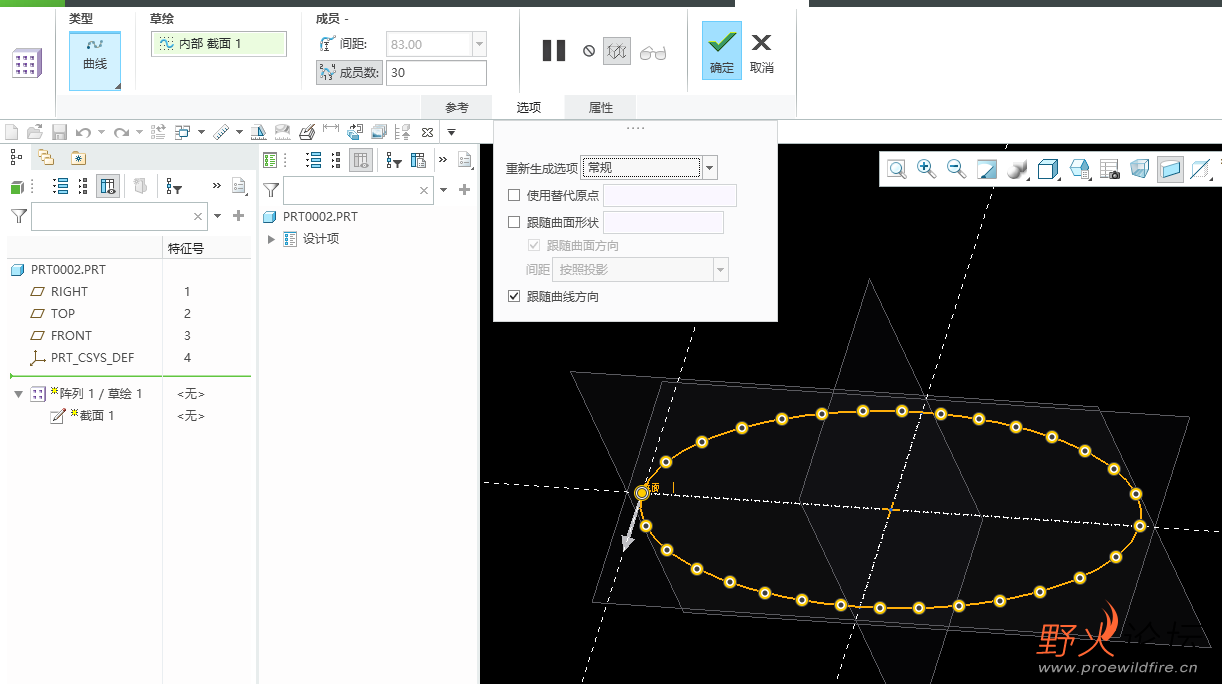The image size is (1222, 684).
Task: Open the quick access toolbar customize arrow
Action: [451, 132]
